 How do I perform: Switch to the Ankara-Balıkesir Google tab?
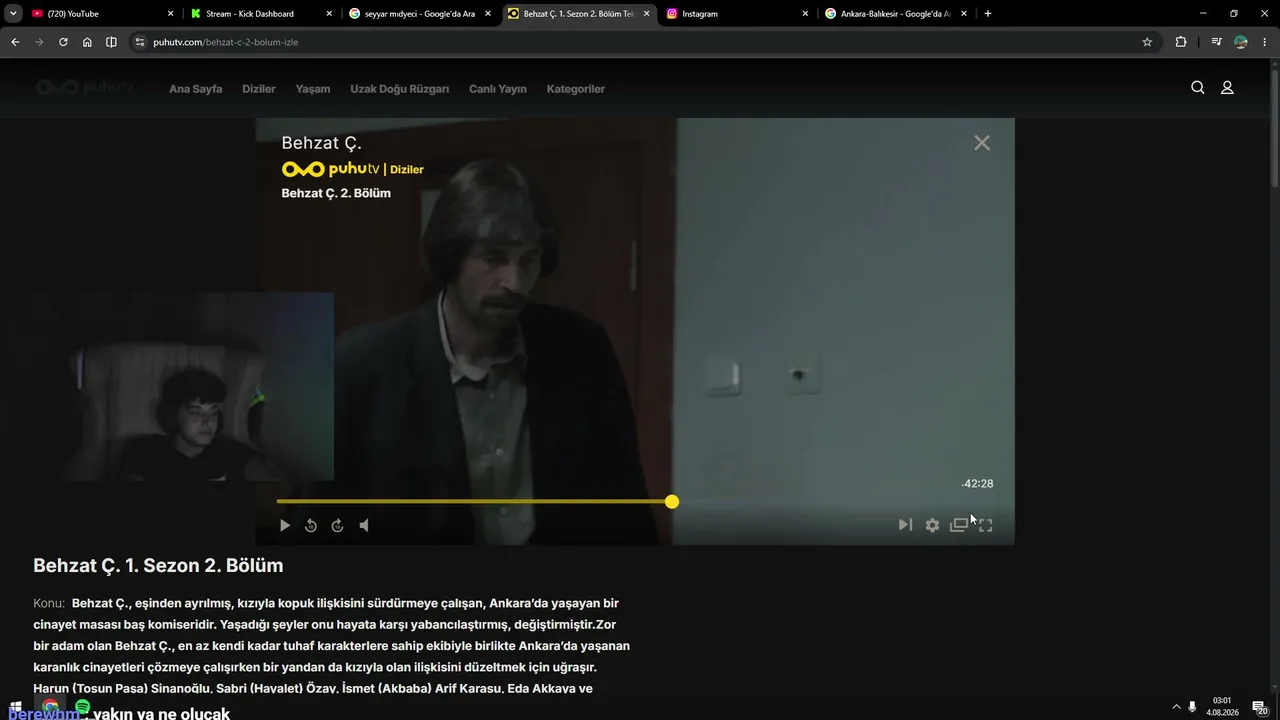(x=895, y=14)
